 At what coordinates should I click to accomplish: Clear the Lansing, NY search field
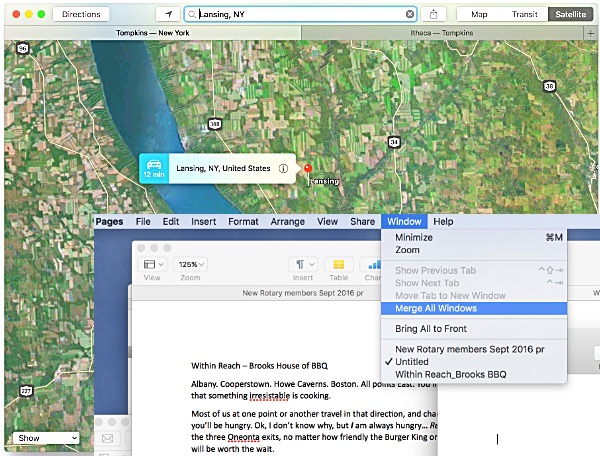pyautogui.click(x=409, y=14)
